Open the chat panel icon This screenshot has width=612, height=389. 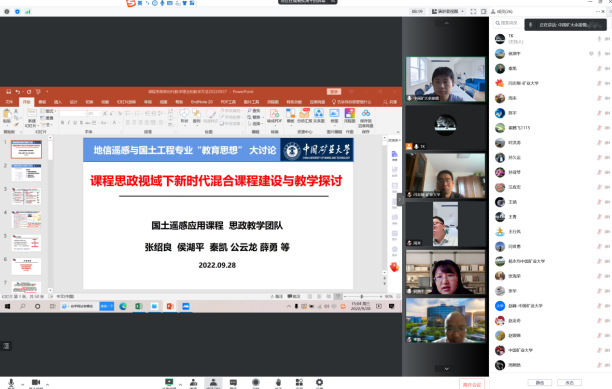coord(233,383)
